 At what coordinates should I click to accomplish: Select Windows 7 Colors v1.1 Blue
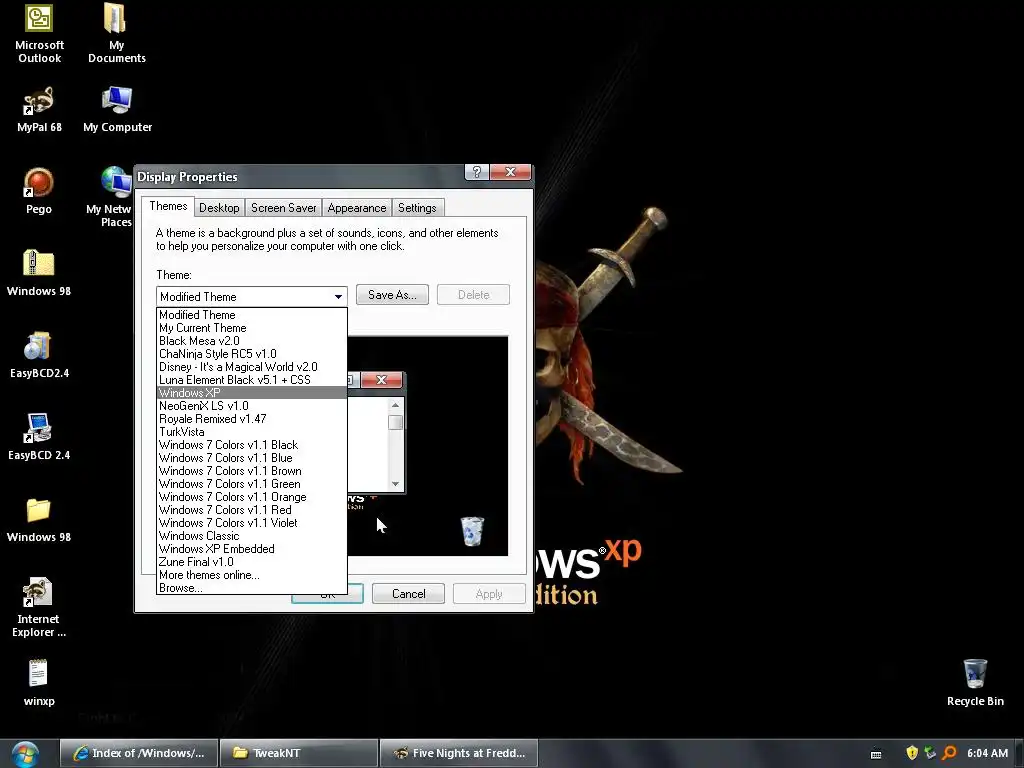pos(251,458)
